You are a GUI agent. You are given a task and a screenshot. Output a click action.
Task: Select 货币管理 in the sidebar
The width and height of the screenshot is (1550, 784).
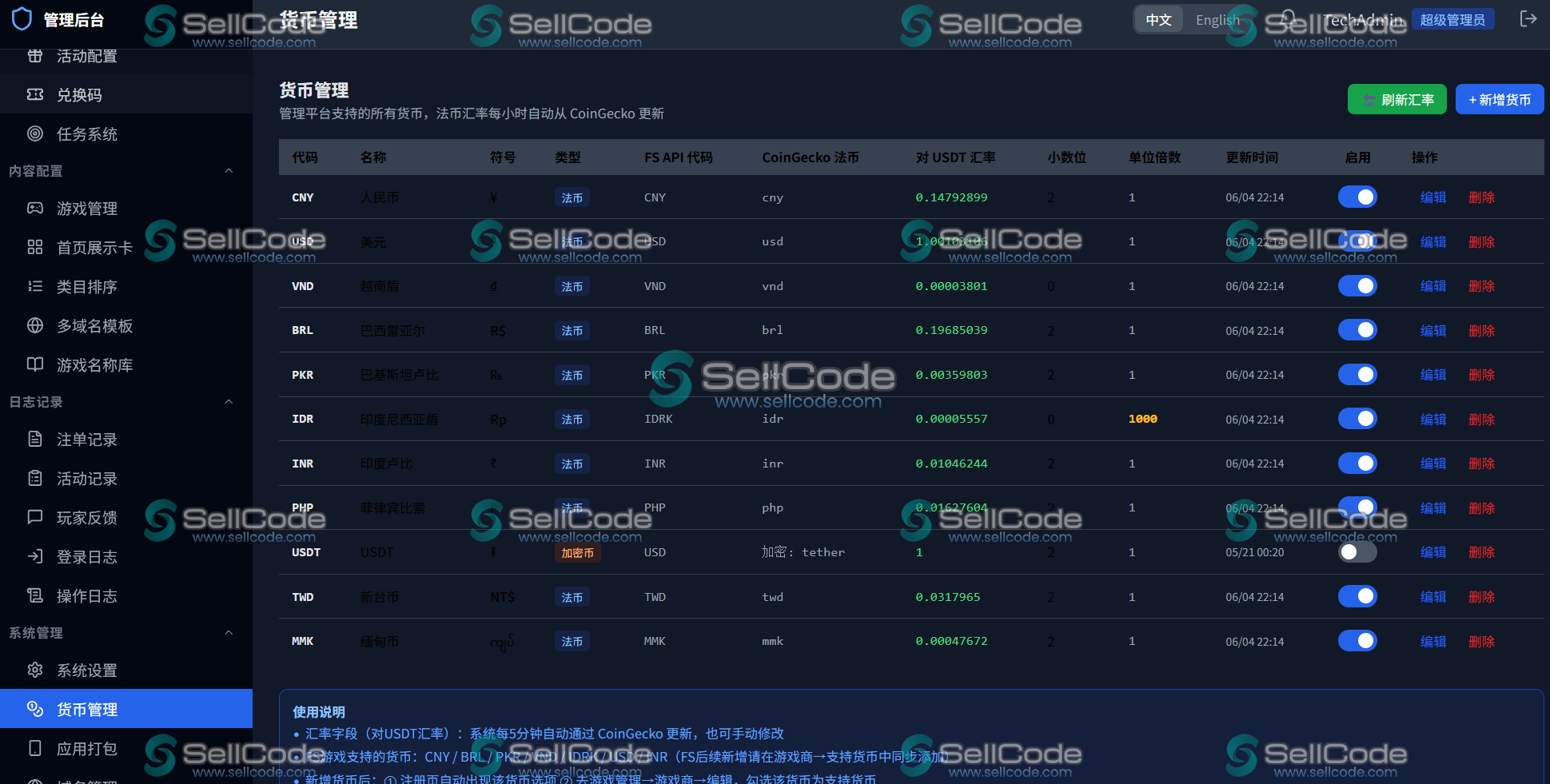click(x=126, y=709)
